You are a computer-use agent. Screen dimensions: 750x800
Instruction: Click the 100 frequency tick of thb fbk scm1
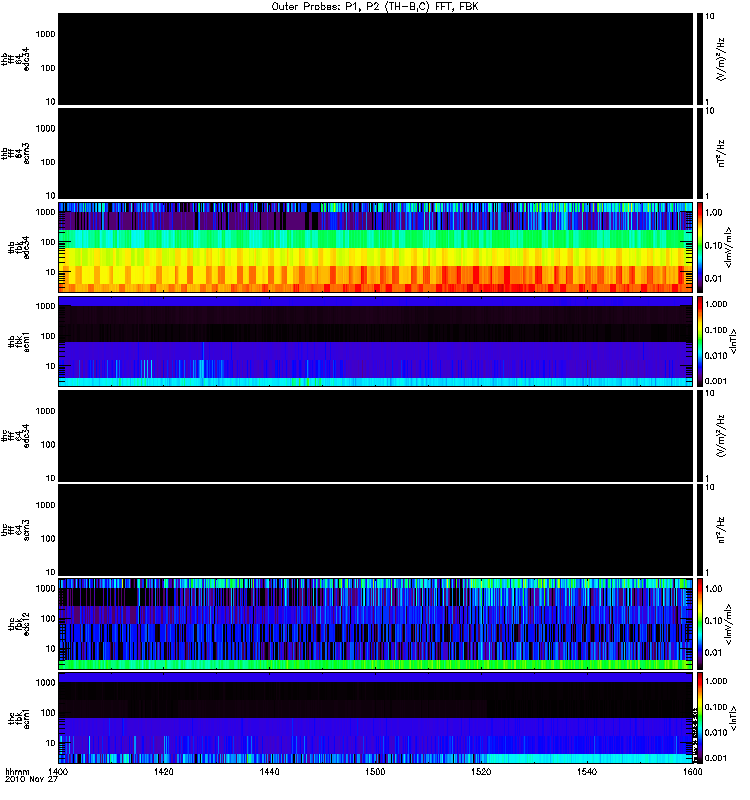pyautogui.click(x=48, y=336)
